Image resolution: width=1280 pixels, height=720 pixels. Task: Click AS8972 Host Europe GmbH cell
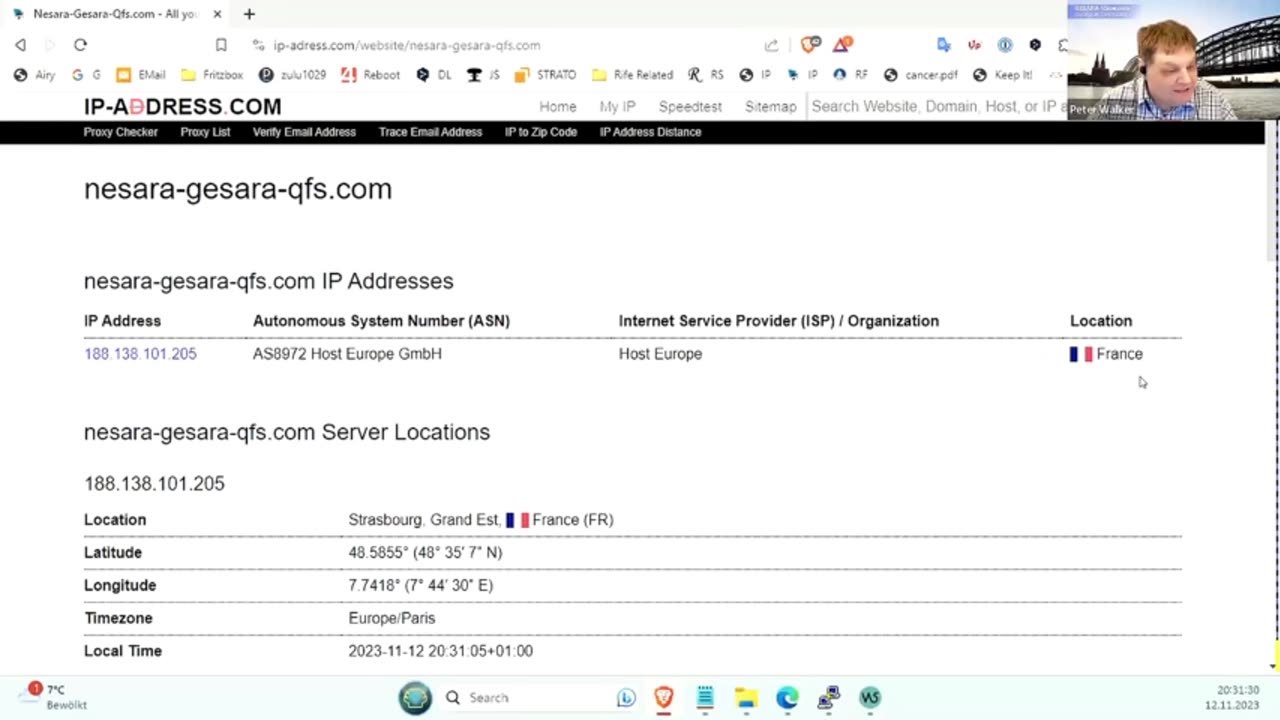pos(347,354)
